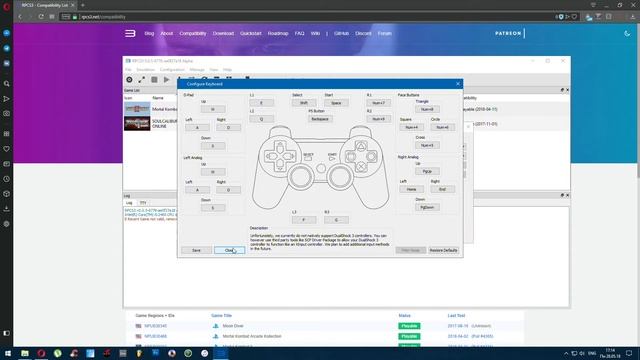Toggle website dark mode moon icon

(627, 33)
